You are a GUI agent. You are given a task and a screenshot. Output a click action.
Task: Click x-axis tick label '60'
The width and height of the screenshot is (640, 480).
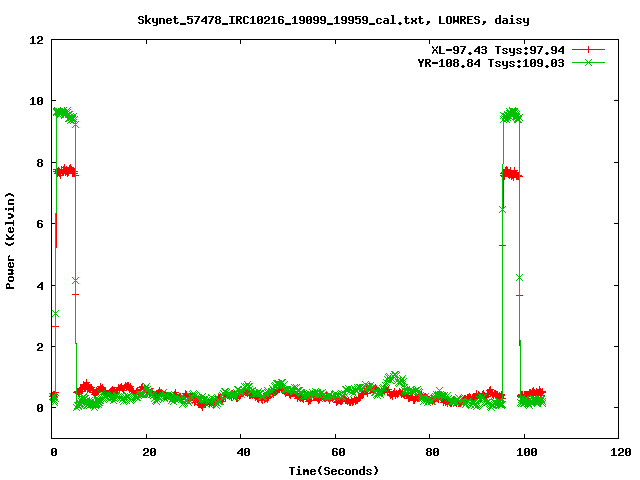tap(338, 452)
